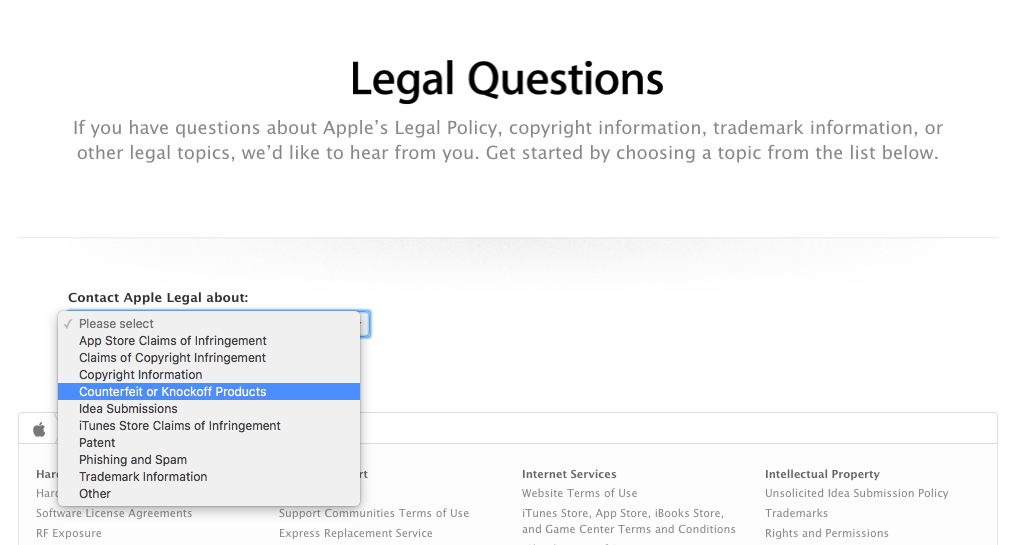The height and width of the screenshot is (545, 1011).
Task: Select Other in the topic dropdown
Action: click(x=95, y=494)
